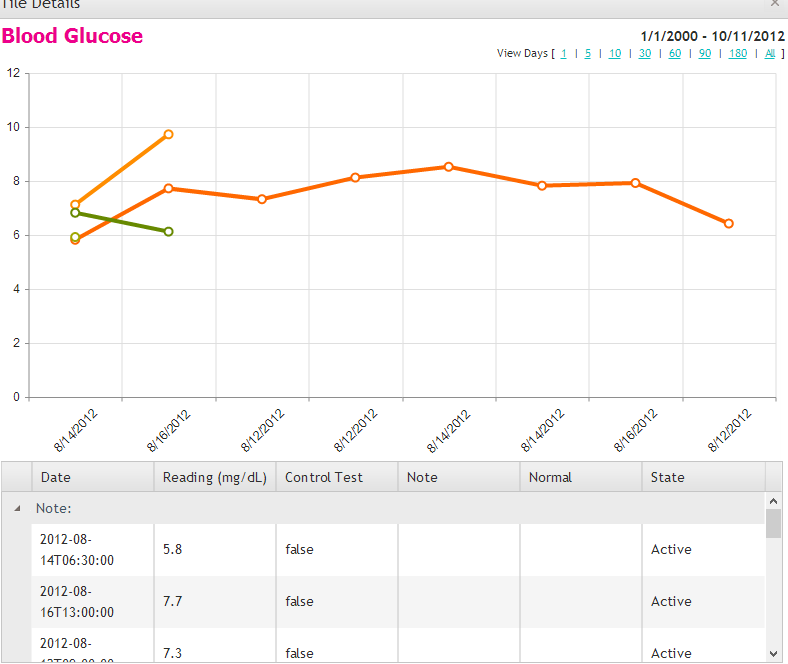Click the table scrollbar down arrow
Image resolution: width=788 pixels, height=664 pixels.
coord(773,653)
